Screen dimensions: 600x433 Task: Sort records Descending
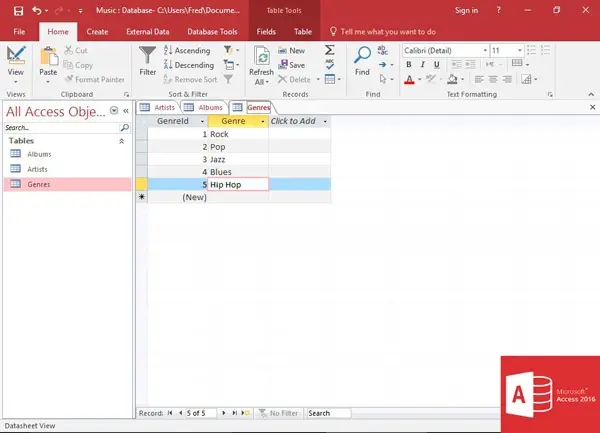pyautogui.click(x=189, y=65)
